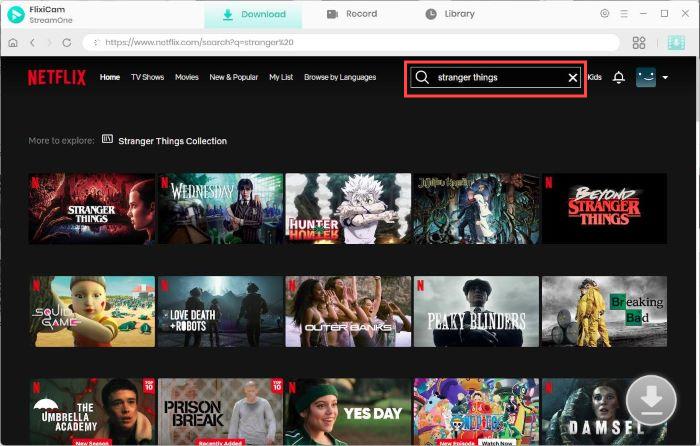Switch to the Record tab
This screenshot has height=446, width=700.
click(x=352, y=14)
